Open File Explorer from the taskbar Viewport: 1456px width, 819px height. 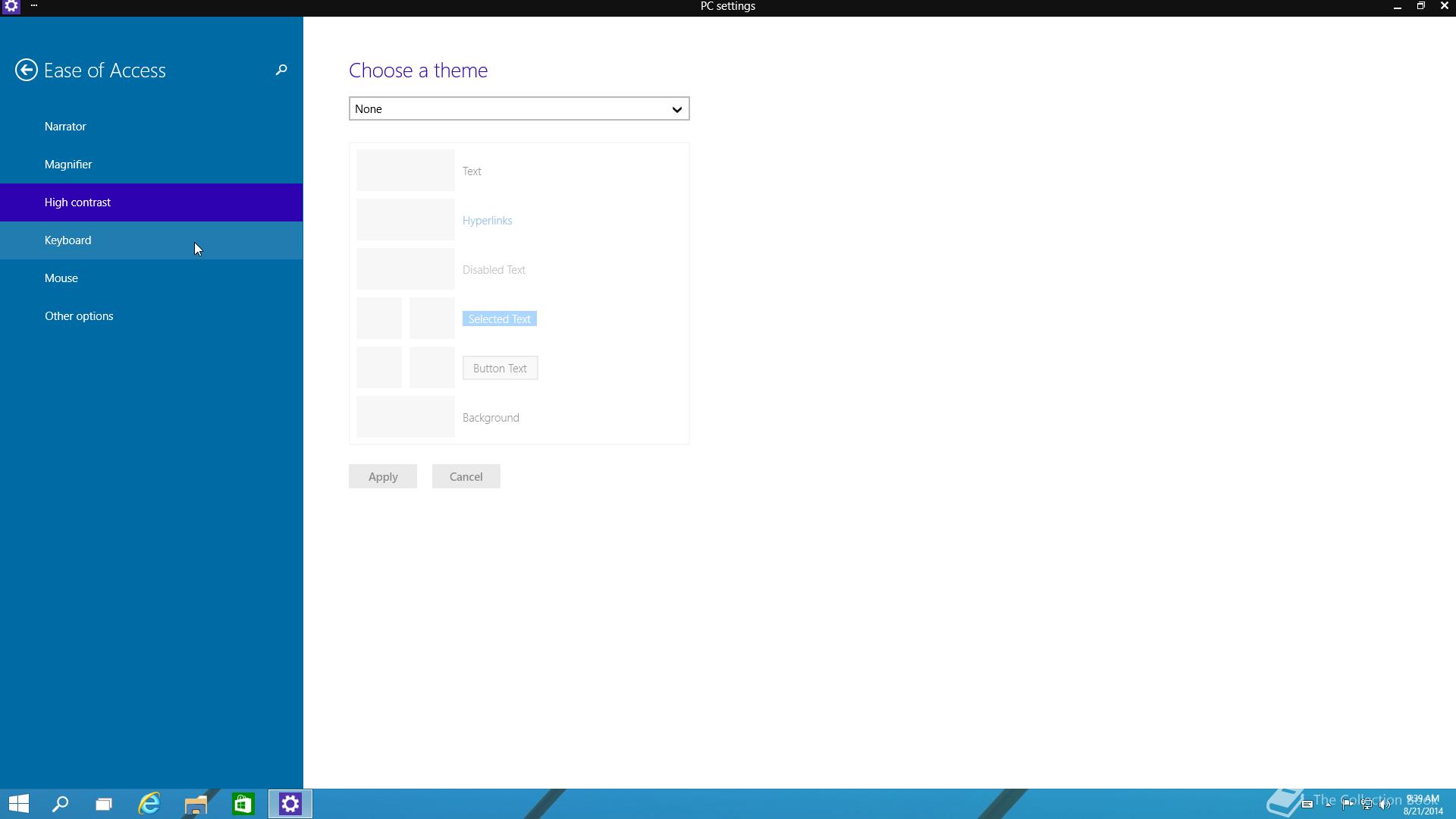tap(196, 804)
